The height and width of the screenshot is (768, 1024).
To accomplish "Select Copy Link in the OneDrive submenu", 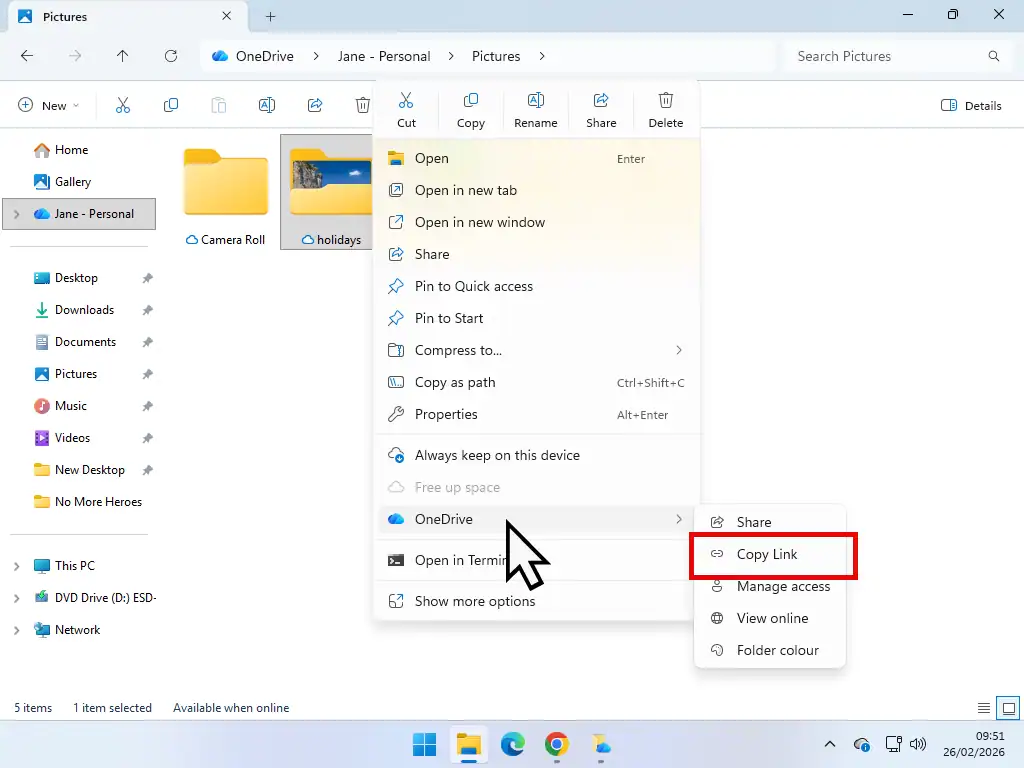I will tap(766, 554).
